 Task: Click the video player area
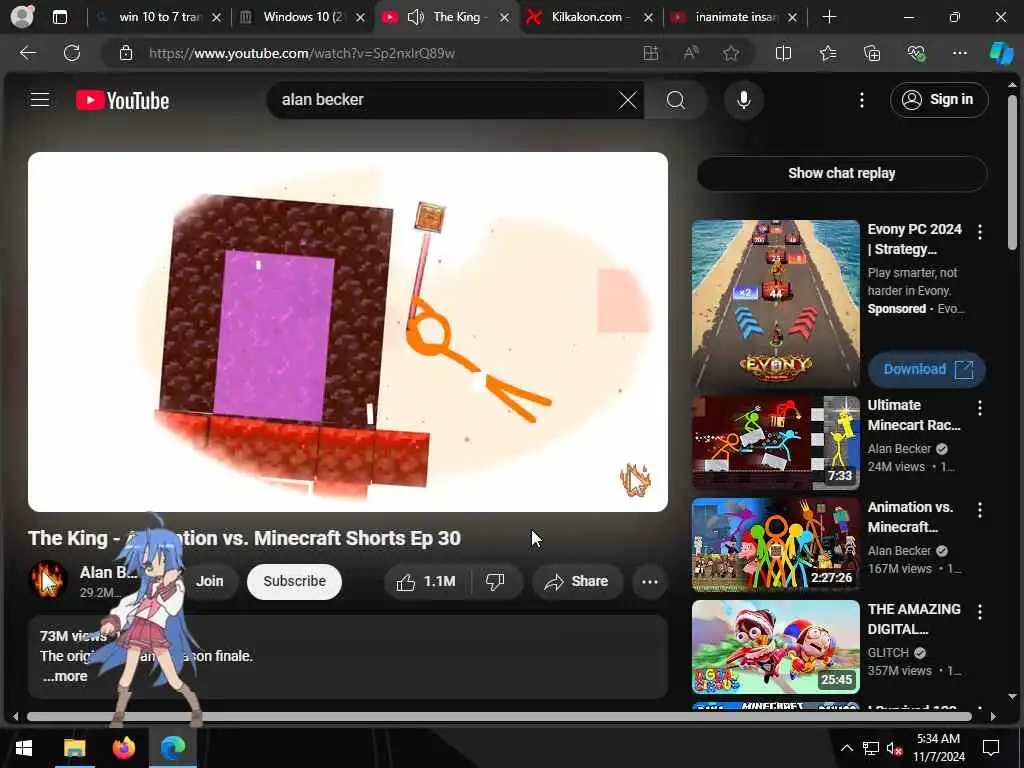click(x=348, y=332)
